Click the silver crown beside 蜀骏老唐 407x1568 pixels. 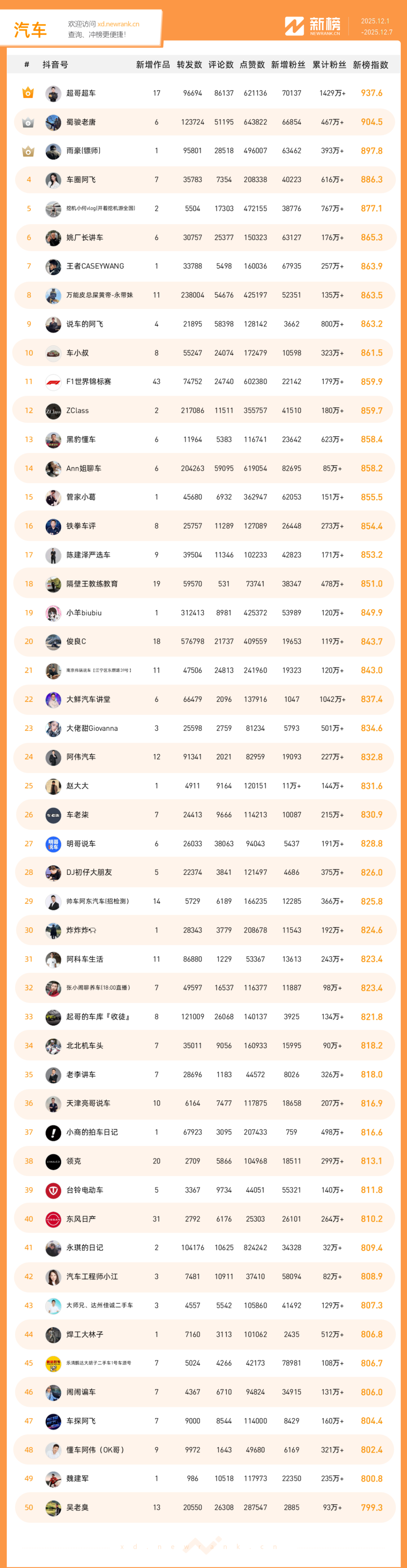point(28,122)
